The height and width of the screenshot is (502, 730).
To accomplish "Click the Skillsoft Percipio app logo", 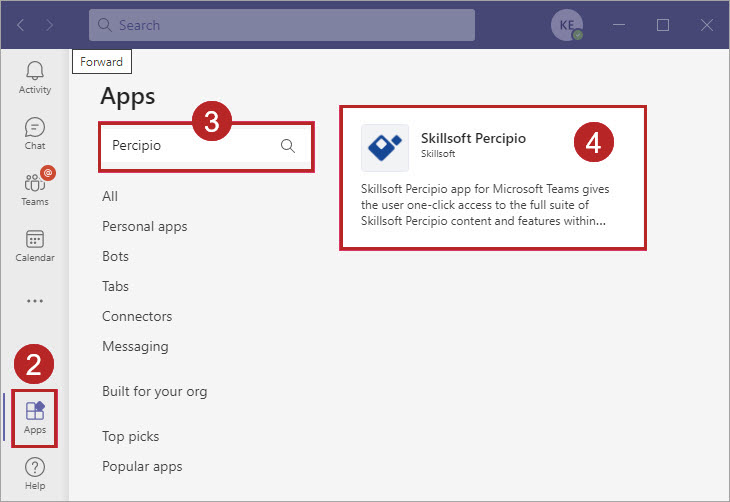I will click(385, 148).
